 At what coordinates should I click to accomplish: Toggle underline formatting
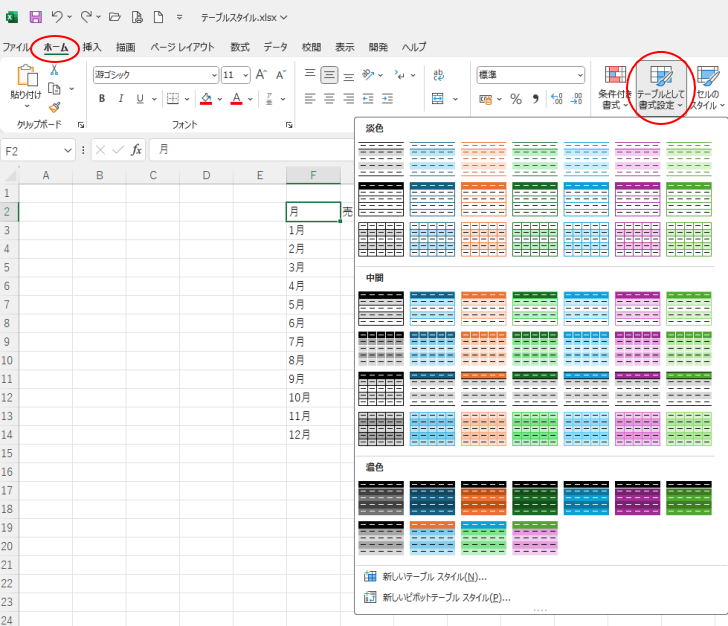139,99
